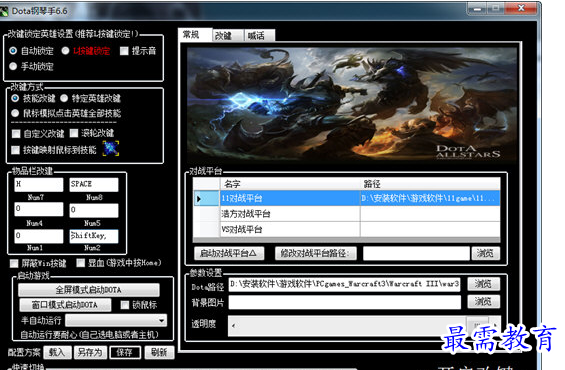Click the 启动对战平台 button
The image size is (565, 370).
coord(229,253)
